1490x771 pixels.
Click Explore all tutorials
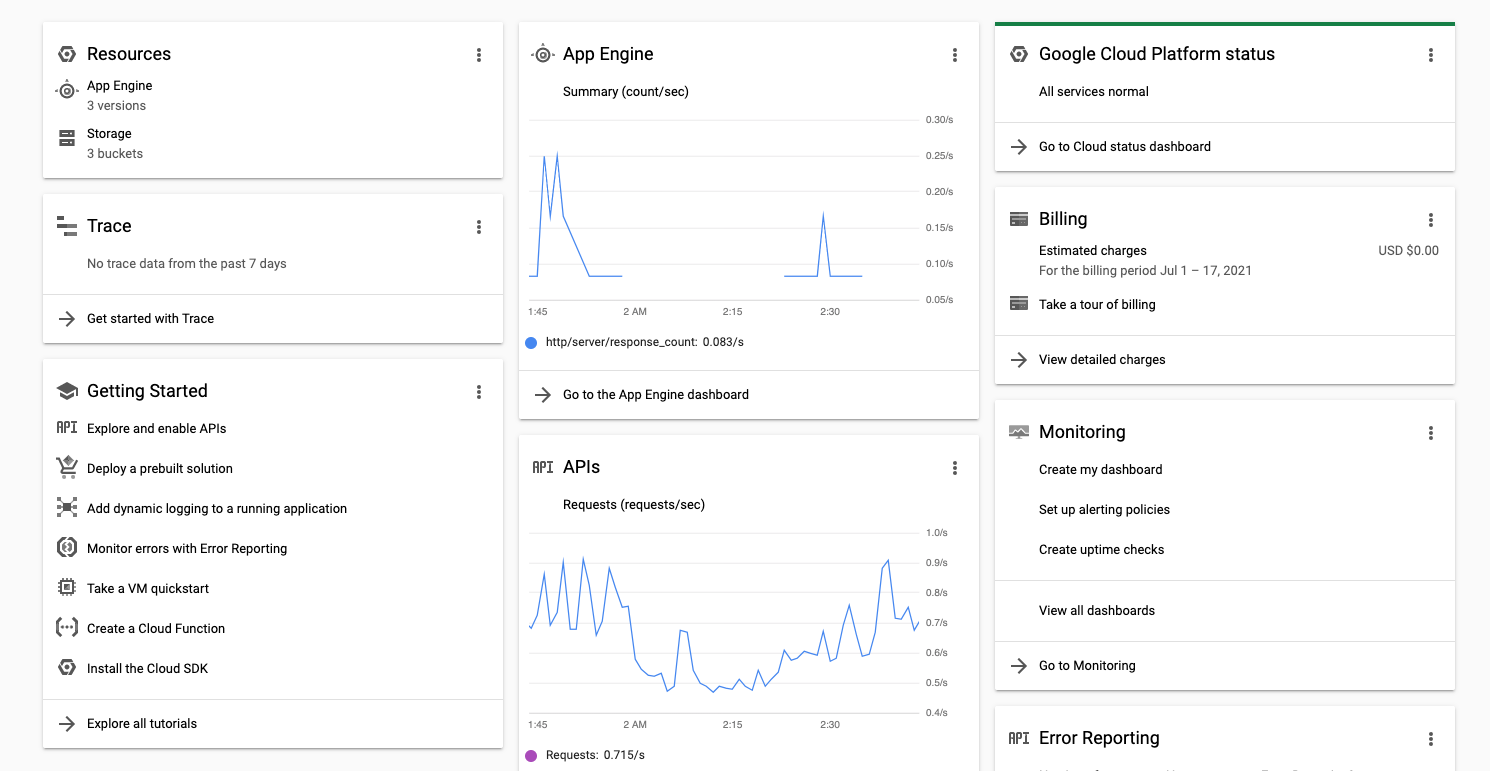point(142,724)
